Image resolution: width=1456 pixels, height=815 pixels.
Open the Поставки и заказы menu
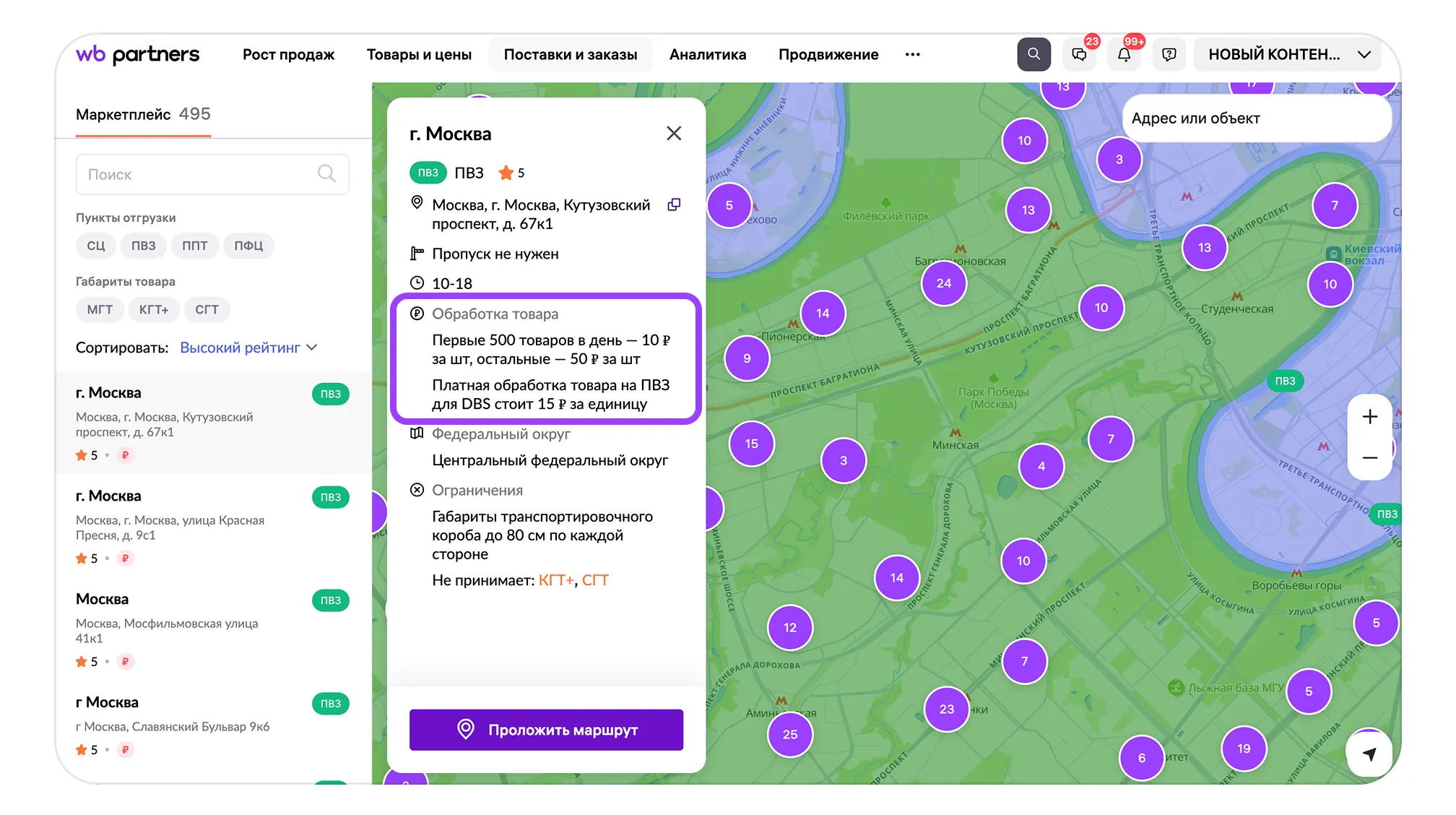click(x=571, y=54)
